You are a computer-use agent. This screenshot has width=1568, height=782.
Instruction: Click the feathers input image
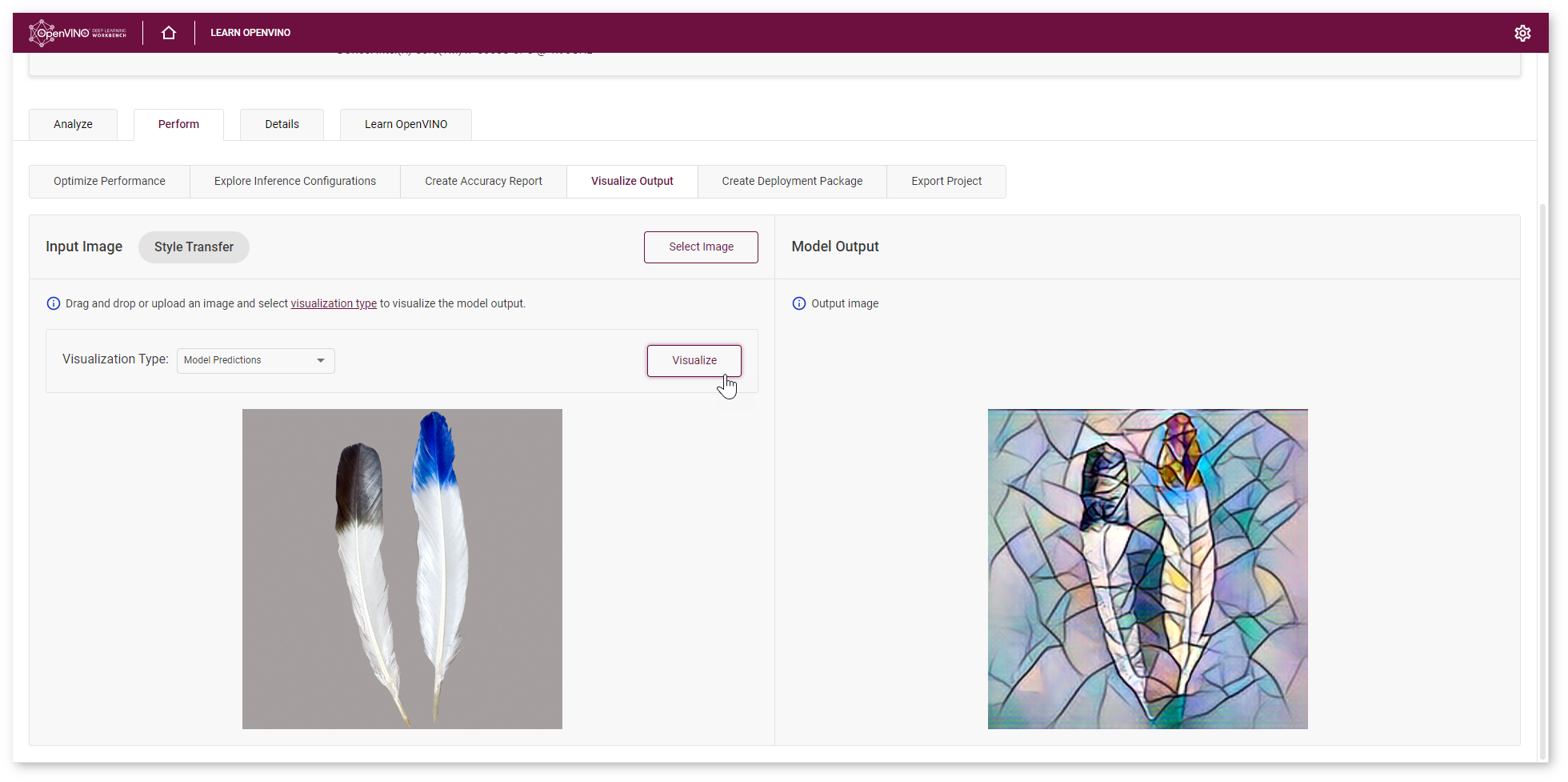click(402, 569)
